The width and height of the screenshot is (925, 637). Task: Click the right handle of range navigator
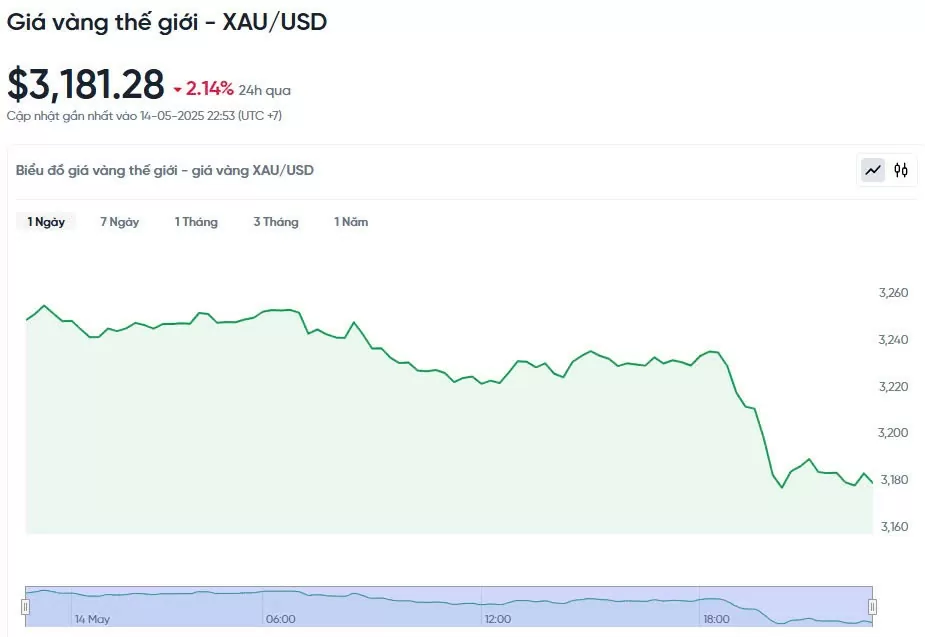click(x=872, y=607)
